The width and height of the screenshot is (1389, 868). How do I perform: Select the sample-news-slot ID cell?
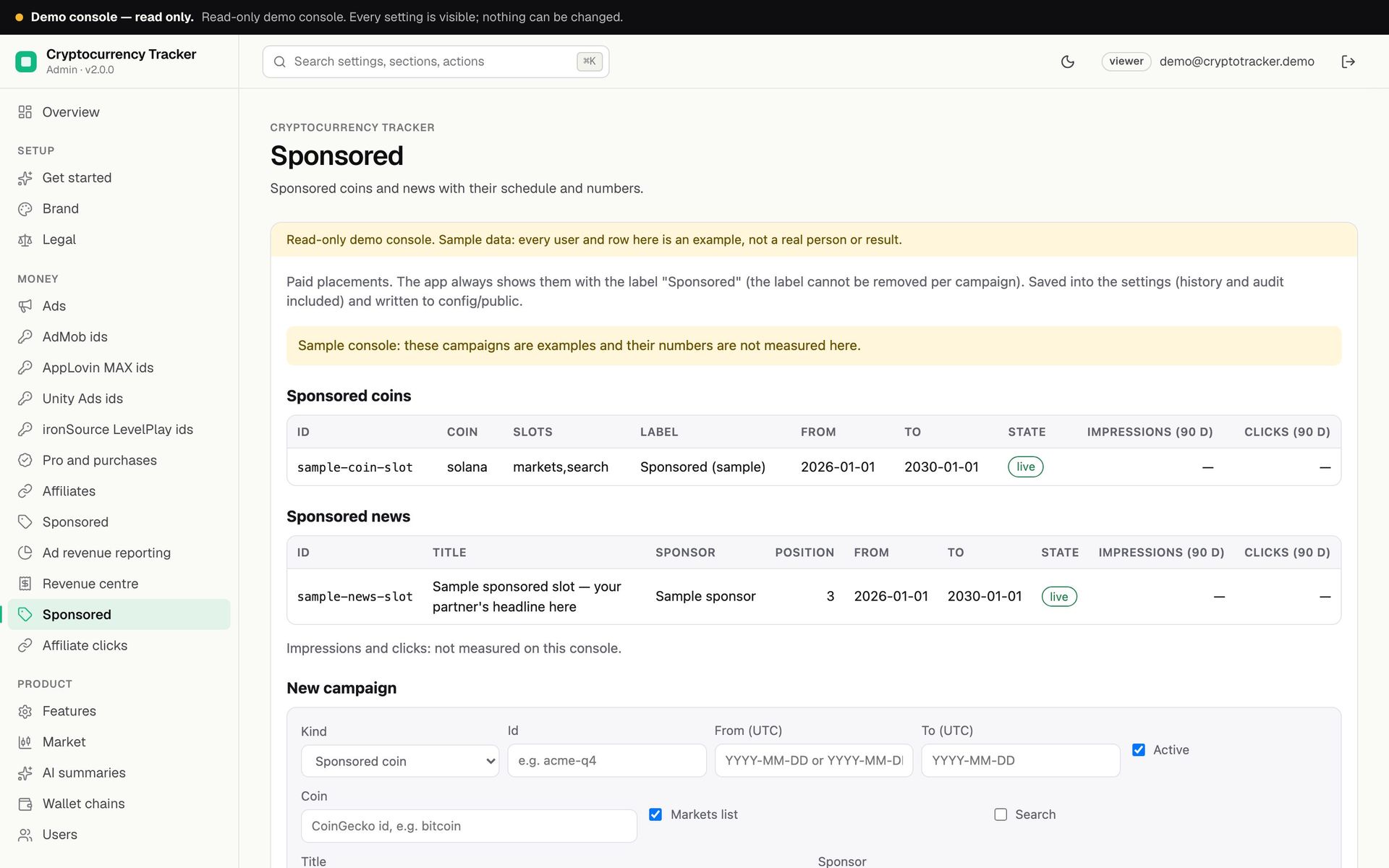coord(355,597)
